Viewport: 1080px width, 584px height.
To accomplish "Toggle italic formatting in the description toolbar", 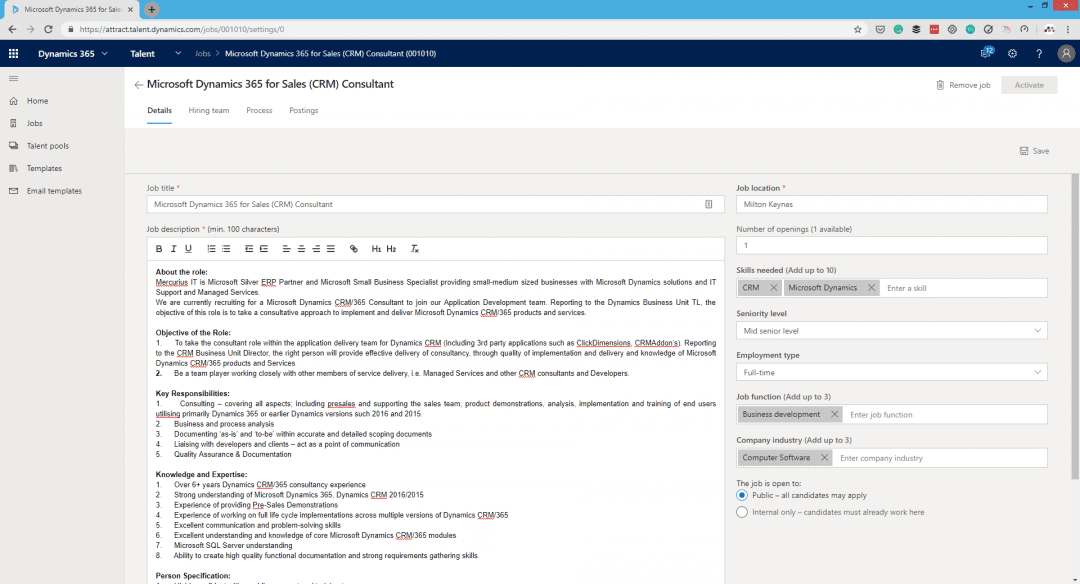I will tap(174, 248).
